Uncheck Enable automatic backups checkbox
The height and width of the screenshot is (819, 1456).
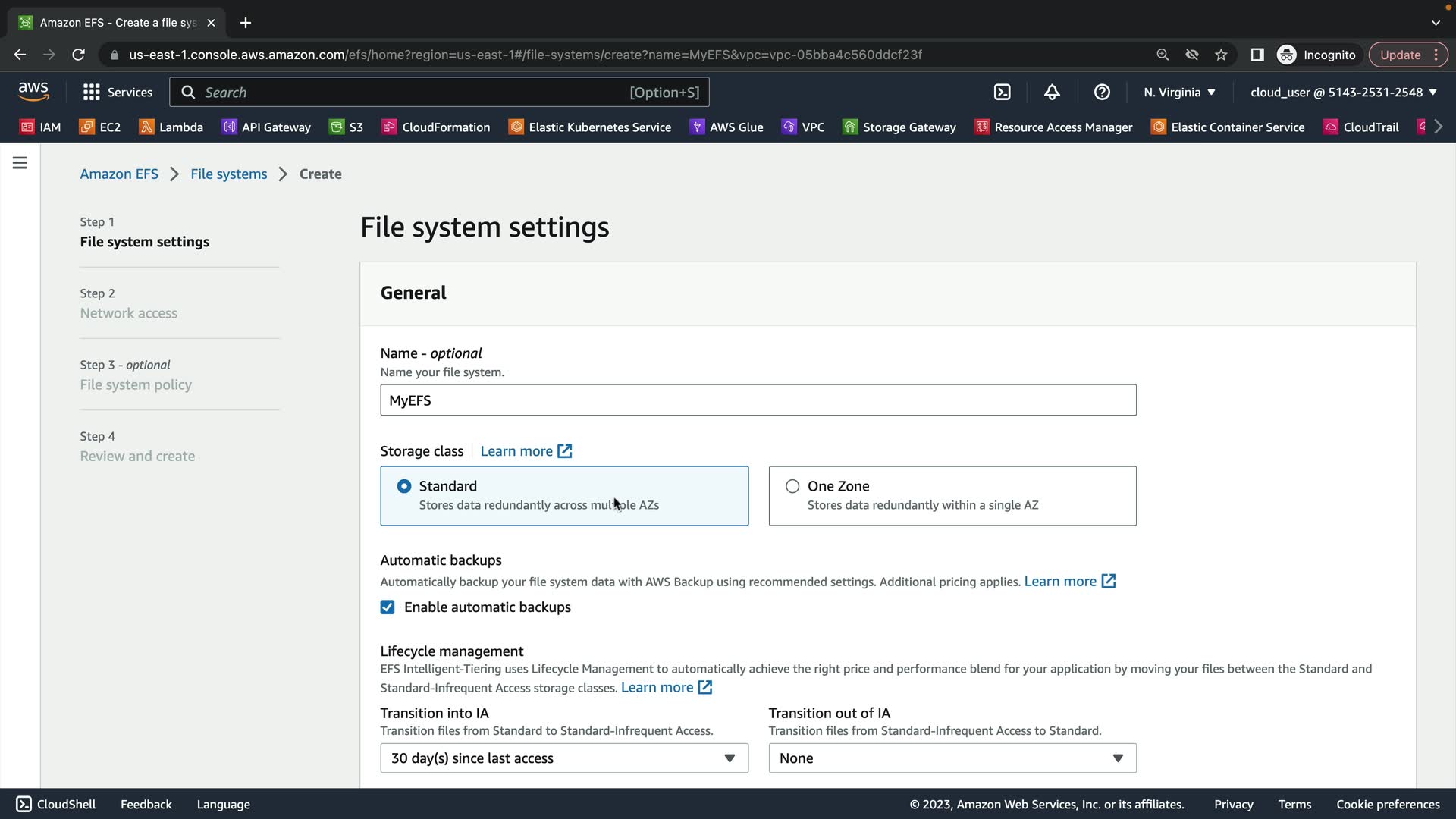point(388,607)
